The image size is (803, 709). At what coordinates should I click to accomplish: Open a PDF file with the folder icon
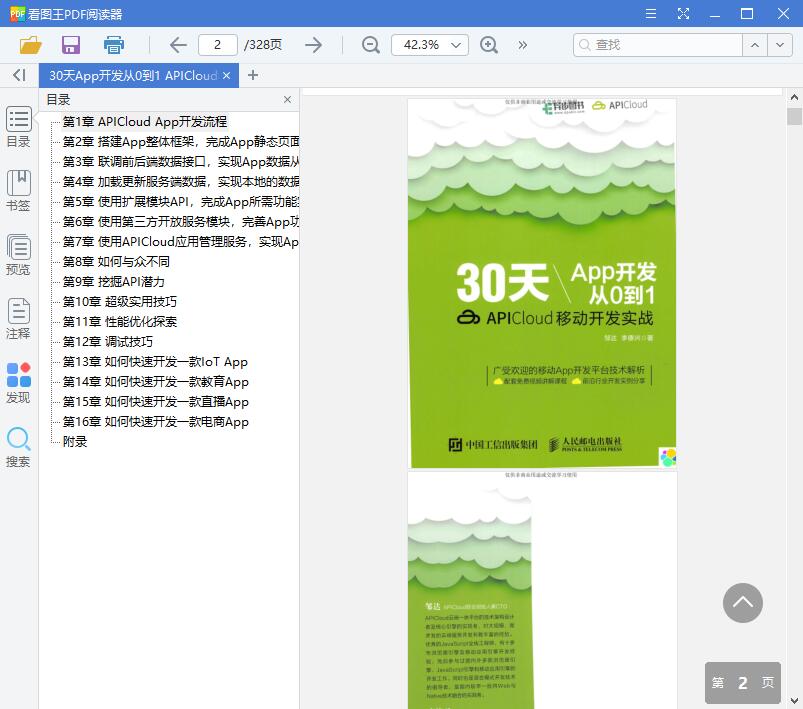(31, 45)
